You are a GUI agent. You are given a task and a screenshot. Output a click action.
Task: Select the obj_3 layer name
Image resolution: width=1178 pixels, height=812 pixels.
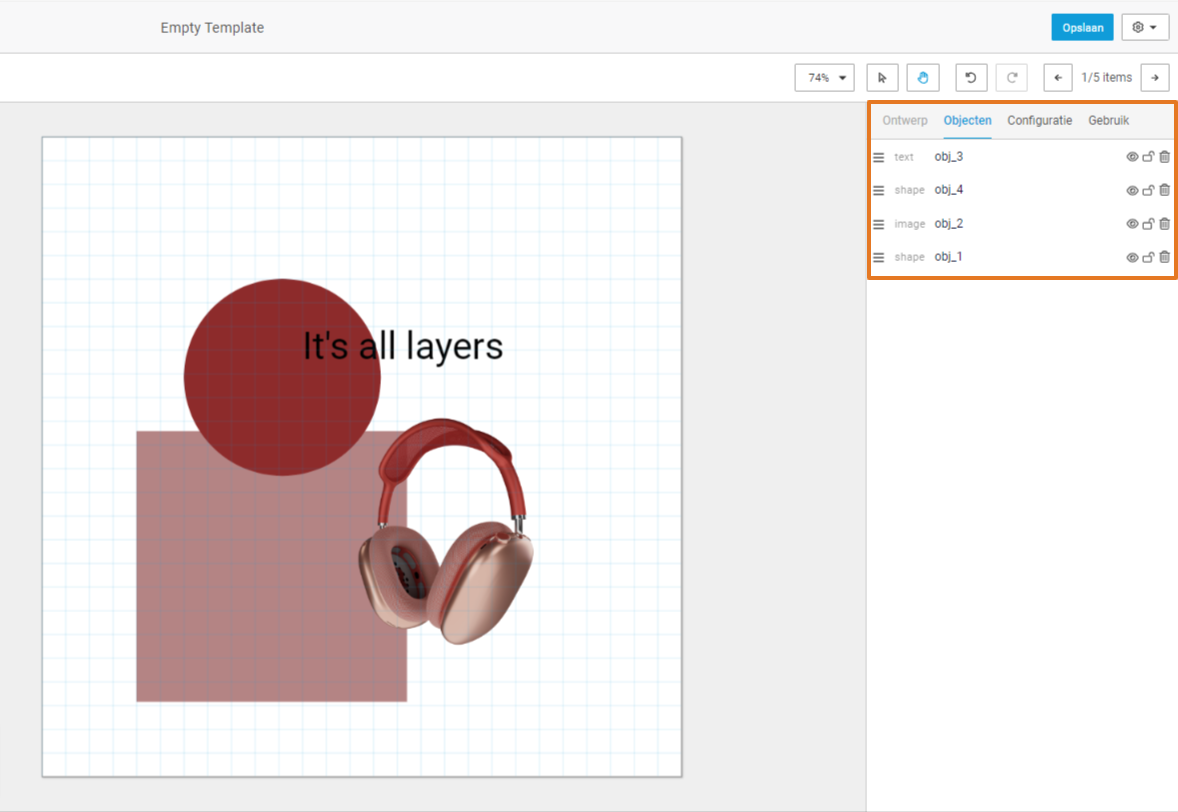tap(949, 157)
